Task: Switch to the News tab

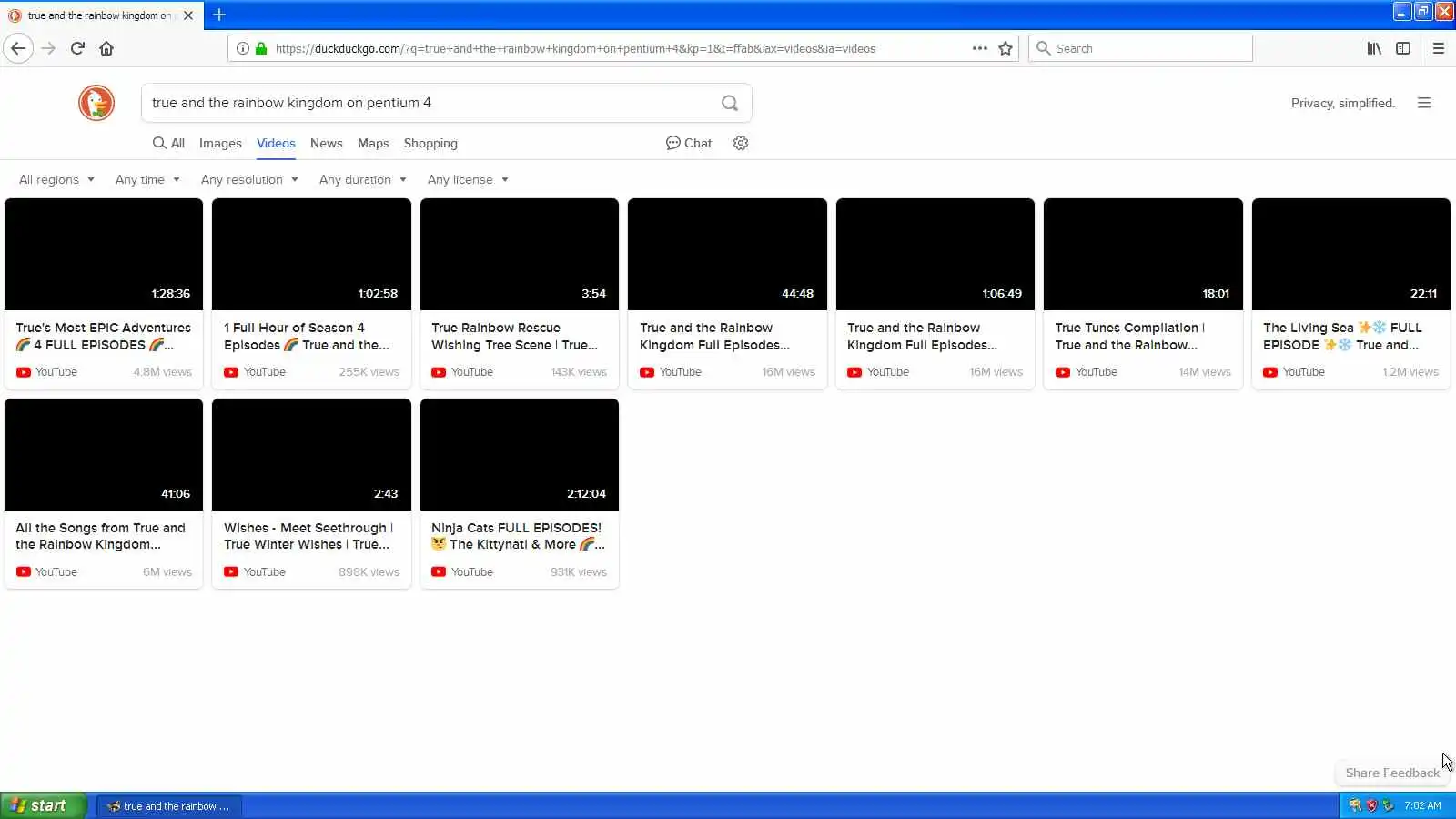Action: coord(326,143)
